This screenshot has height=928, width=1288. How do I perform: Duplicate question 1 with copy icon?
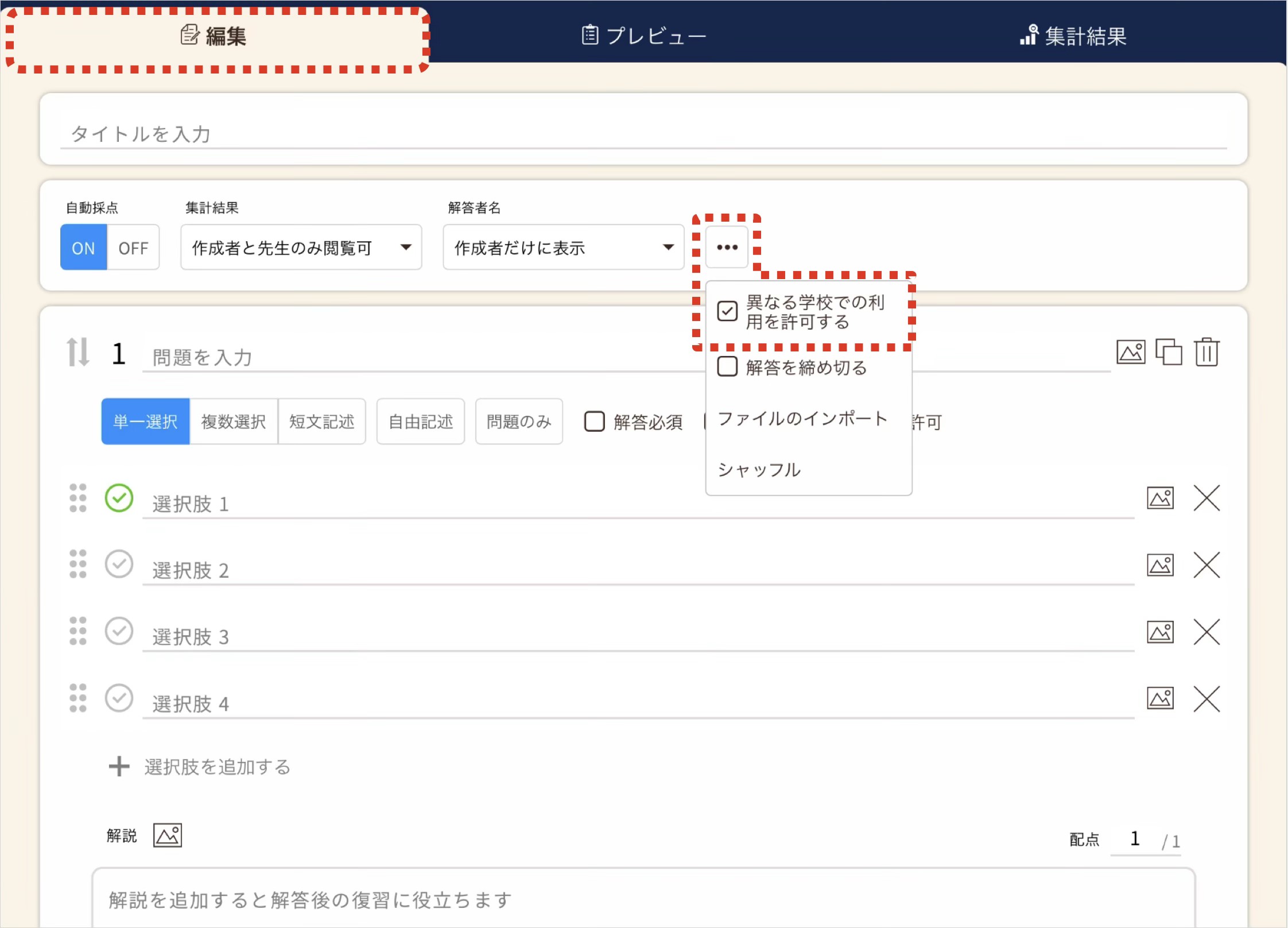[x=1169, y=352]
